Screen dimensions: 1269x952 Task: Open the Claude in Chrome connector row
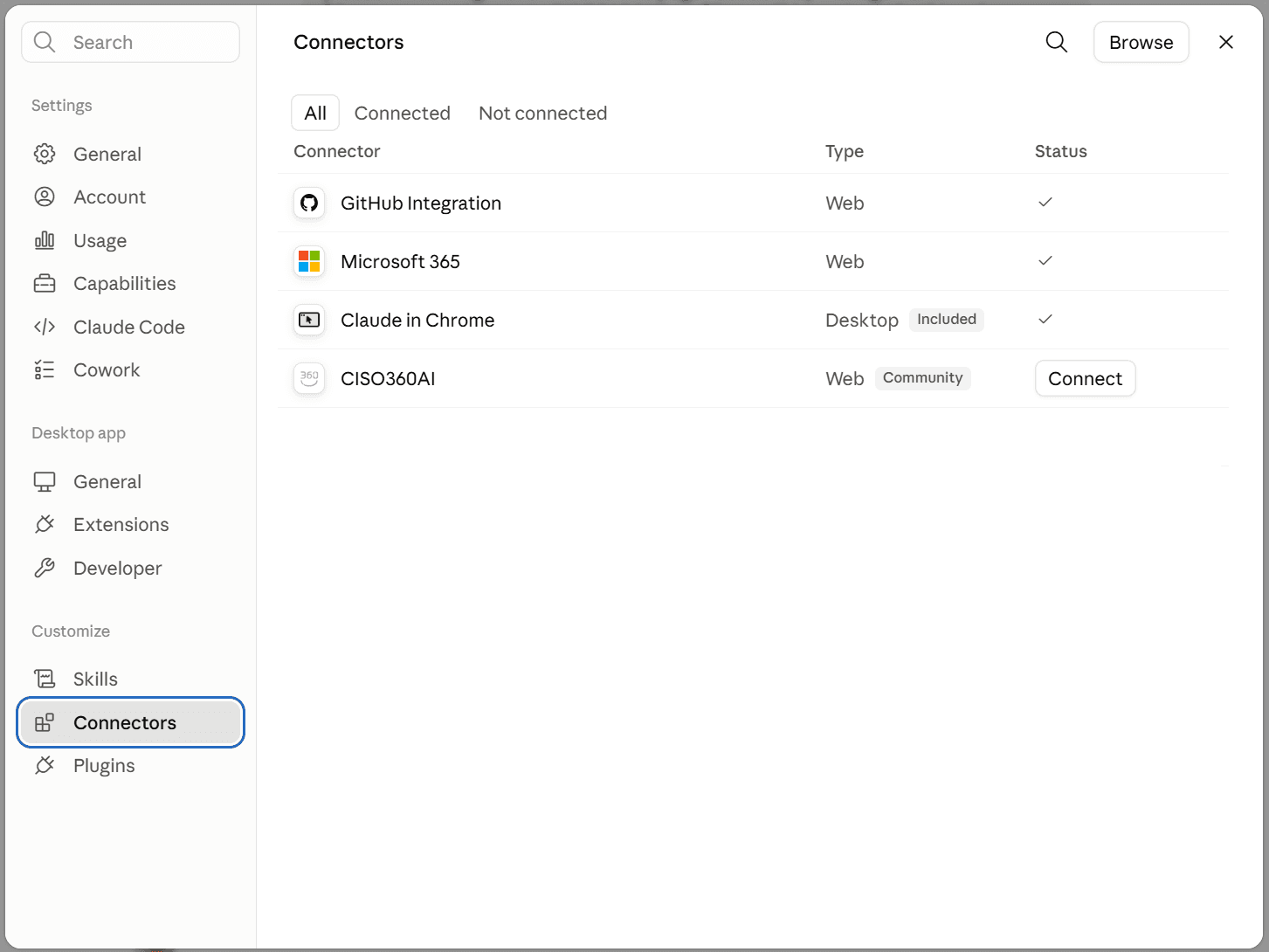click(x=754, y=320)
